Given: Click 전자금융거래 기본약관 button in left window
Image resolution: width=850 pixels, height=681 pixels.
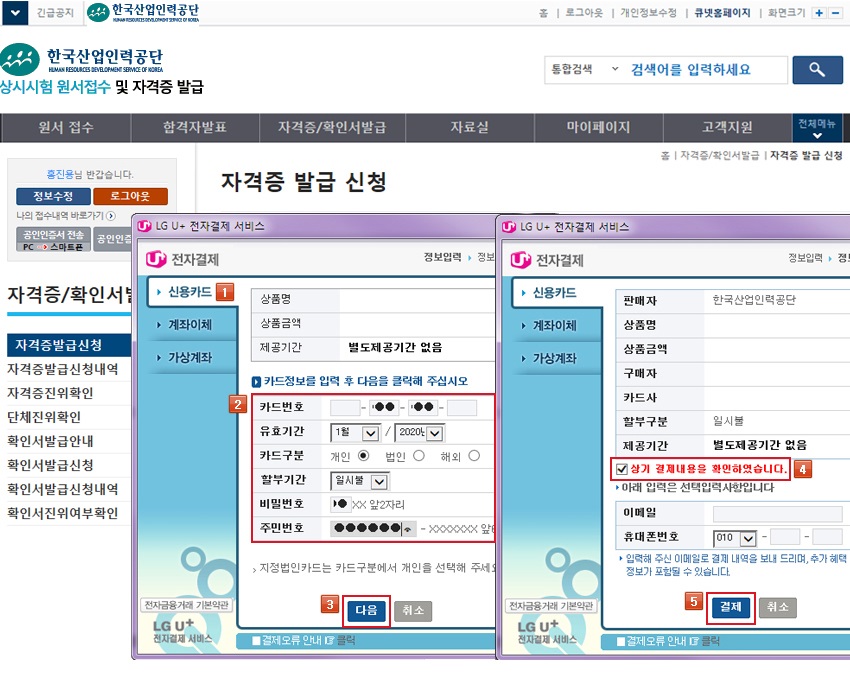Looking at the screenshot, I should click(186, 605).
